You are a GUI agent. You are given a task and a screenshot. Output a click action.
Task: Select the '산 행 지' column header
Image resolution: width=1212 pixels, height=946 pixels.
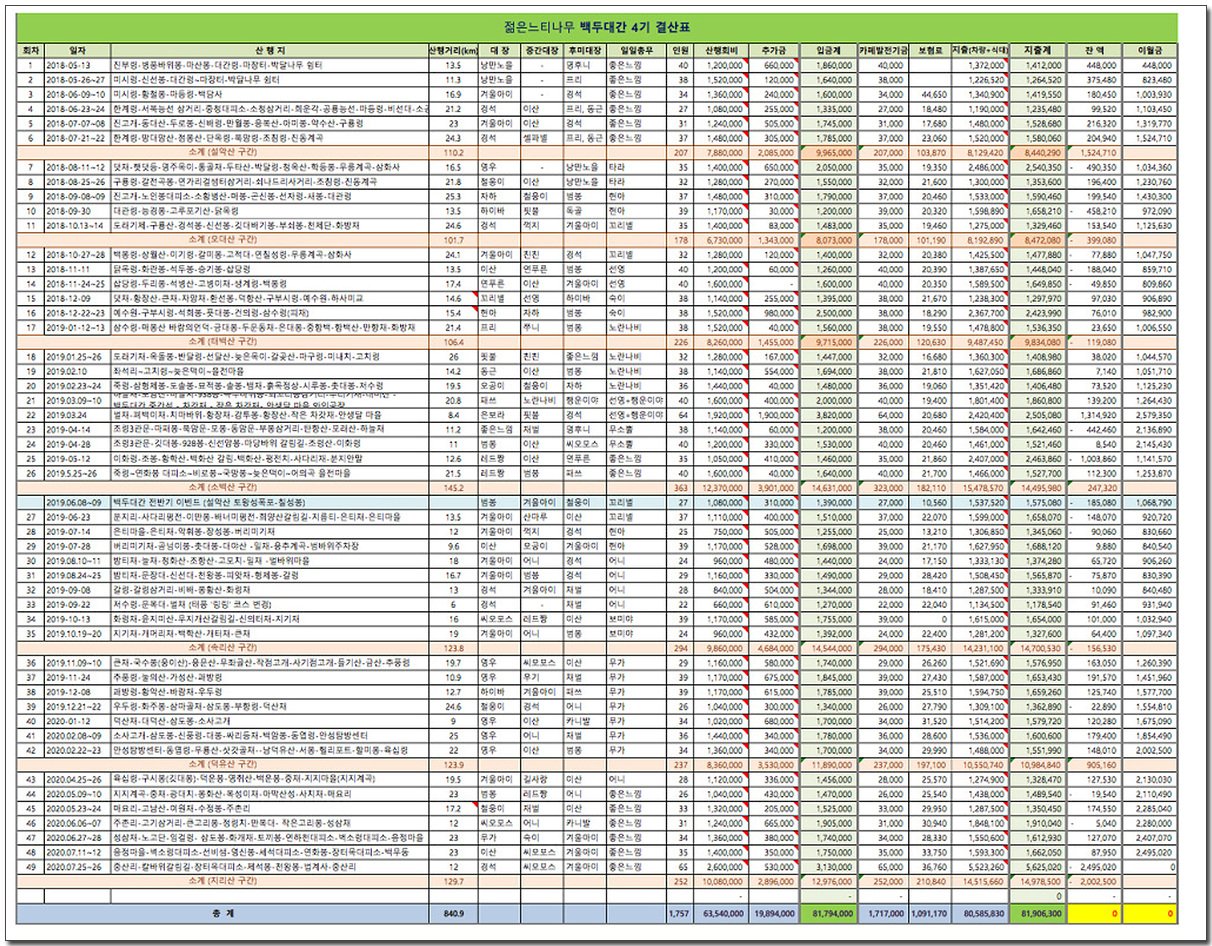[x=270, y=51]
